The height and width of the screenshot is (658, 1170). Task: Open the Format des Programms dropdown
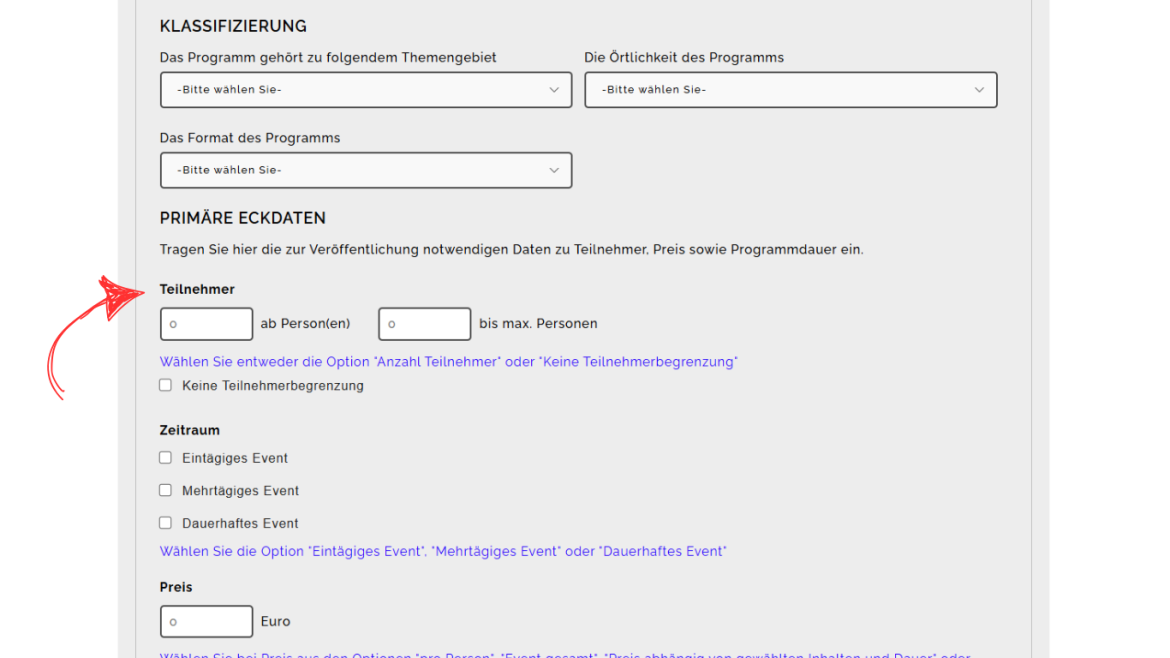coord(366,170)
